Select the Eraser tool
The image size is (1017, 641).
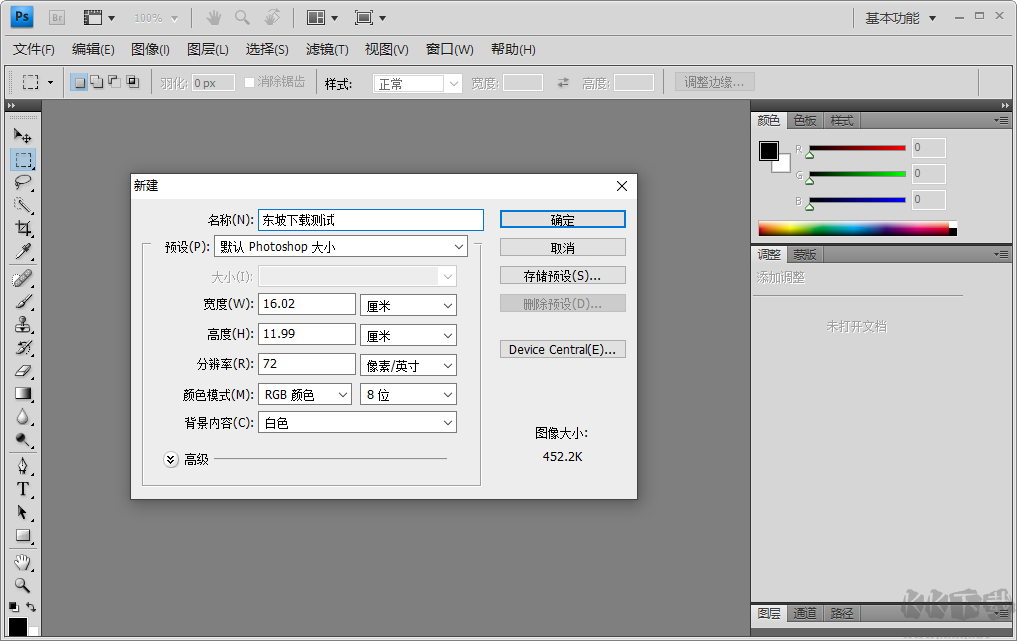pos(23,371)
